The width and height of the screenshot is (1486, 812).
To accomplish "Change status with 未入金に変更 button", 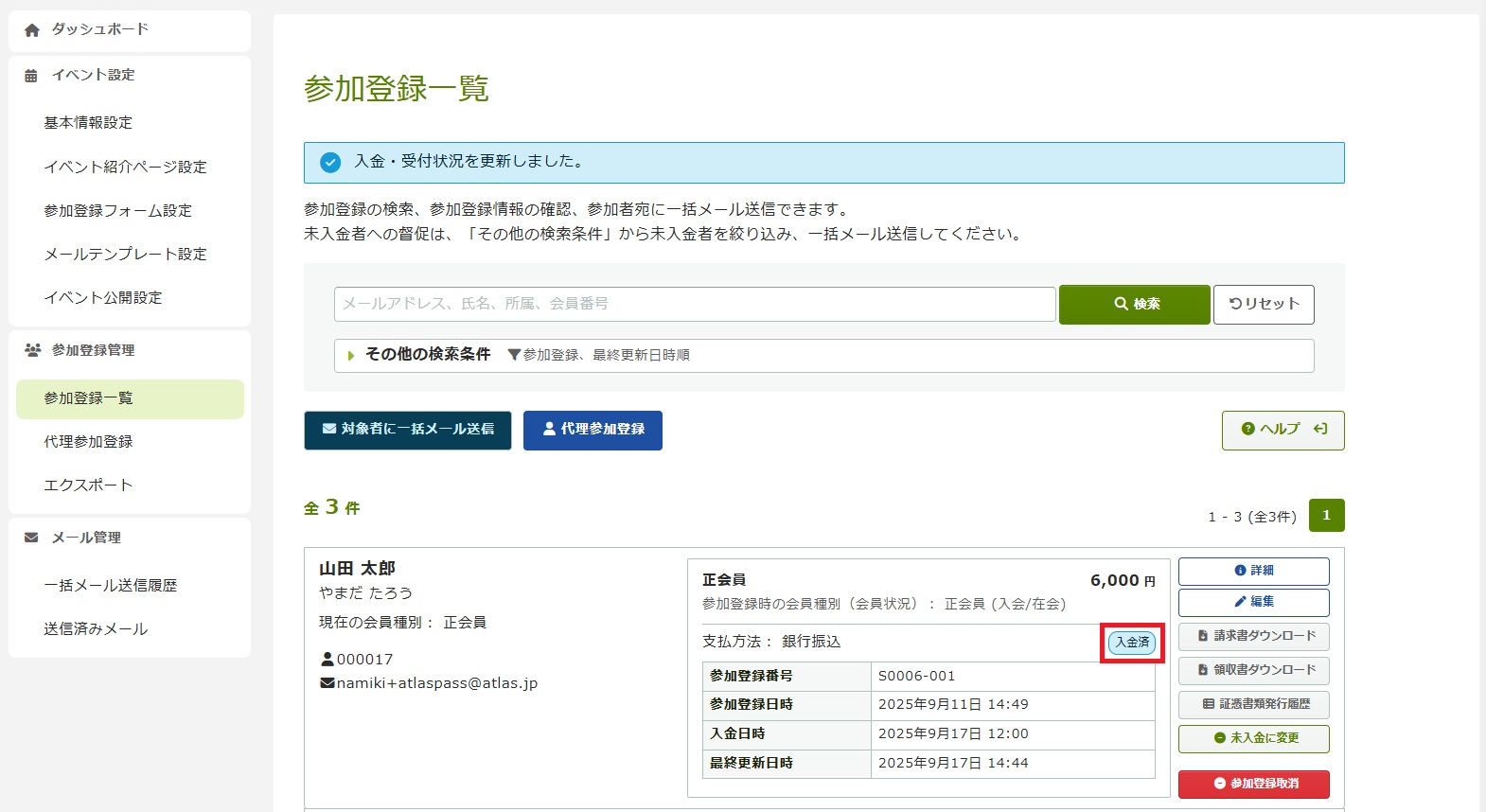I will pos(1253,738).
